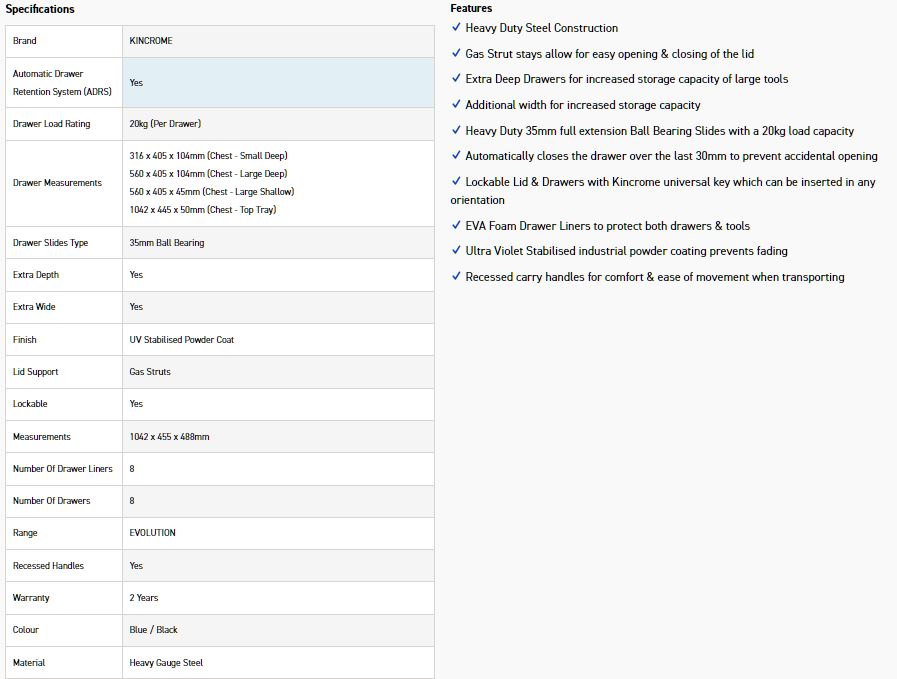
Task: Click the '20kg (Per Drawer)' value
Action: 165,124
